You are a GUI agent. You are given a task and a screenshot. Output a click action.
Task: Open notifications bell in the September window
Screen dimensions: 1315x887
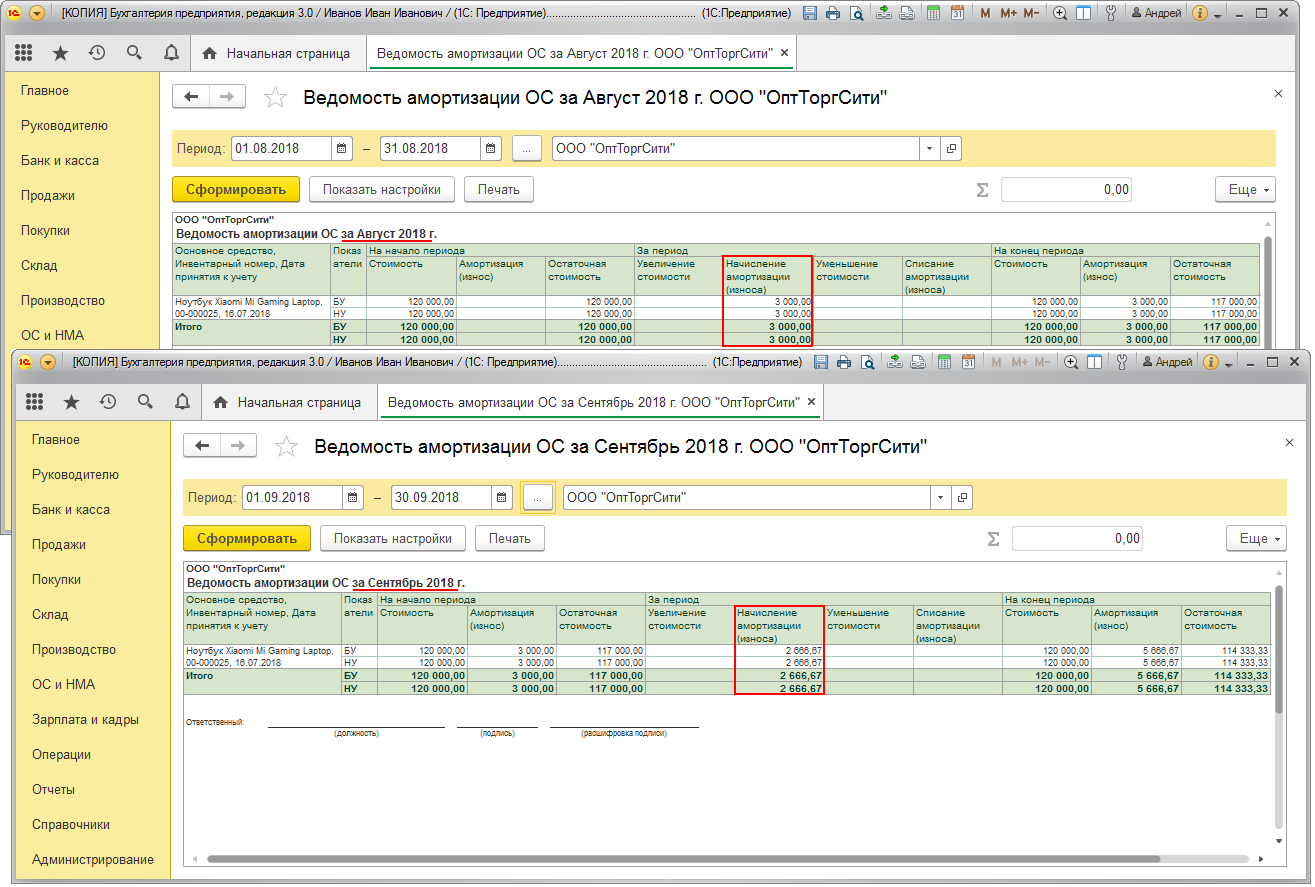[182, 402]
